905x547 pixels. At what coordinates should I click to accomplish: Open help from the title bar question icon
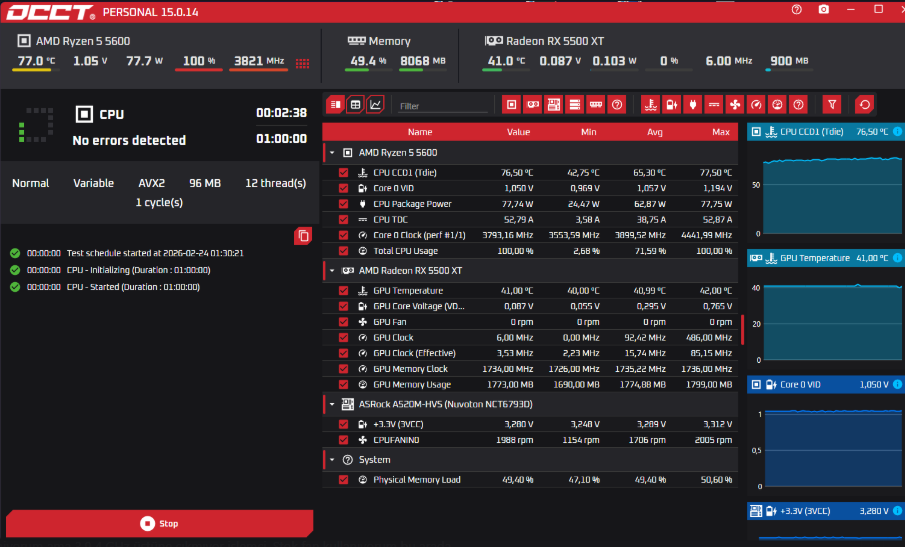point(796,10)
